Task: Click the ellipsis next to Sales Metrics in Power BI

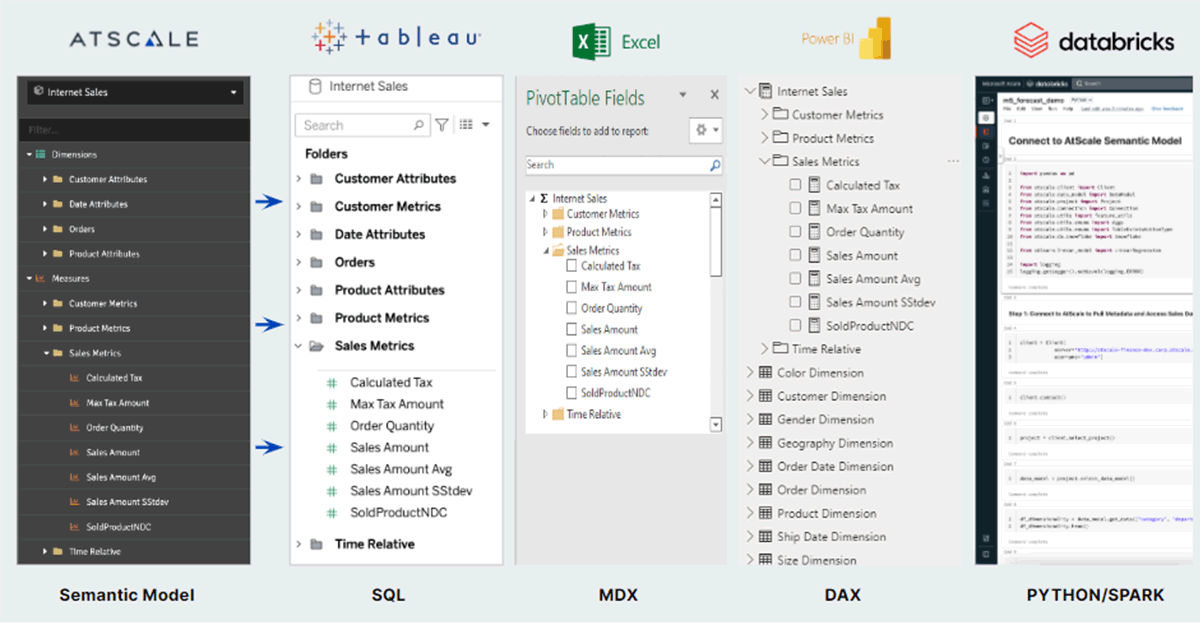Action: 953,161
